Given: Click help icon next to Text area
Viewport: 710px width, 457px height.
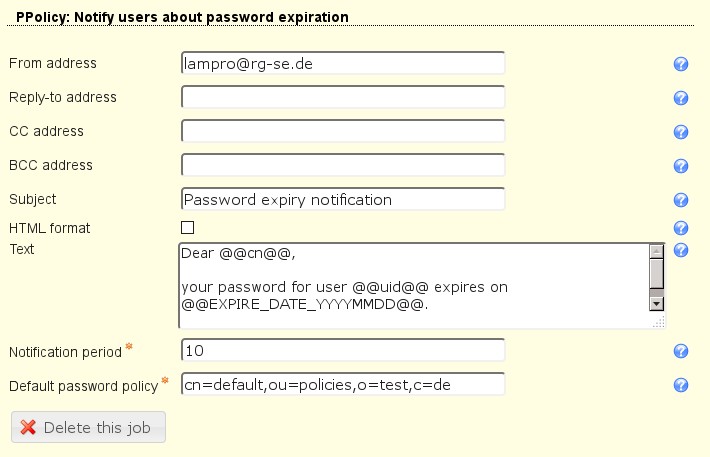Looking at the screenshot, I should click(681, 250).
